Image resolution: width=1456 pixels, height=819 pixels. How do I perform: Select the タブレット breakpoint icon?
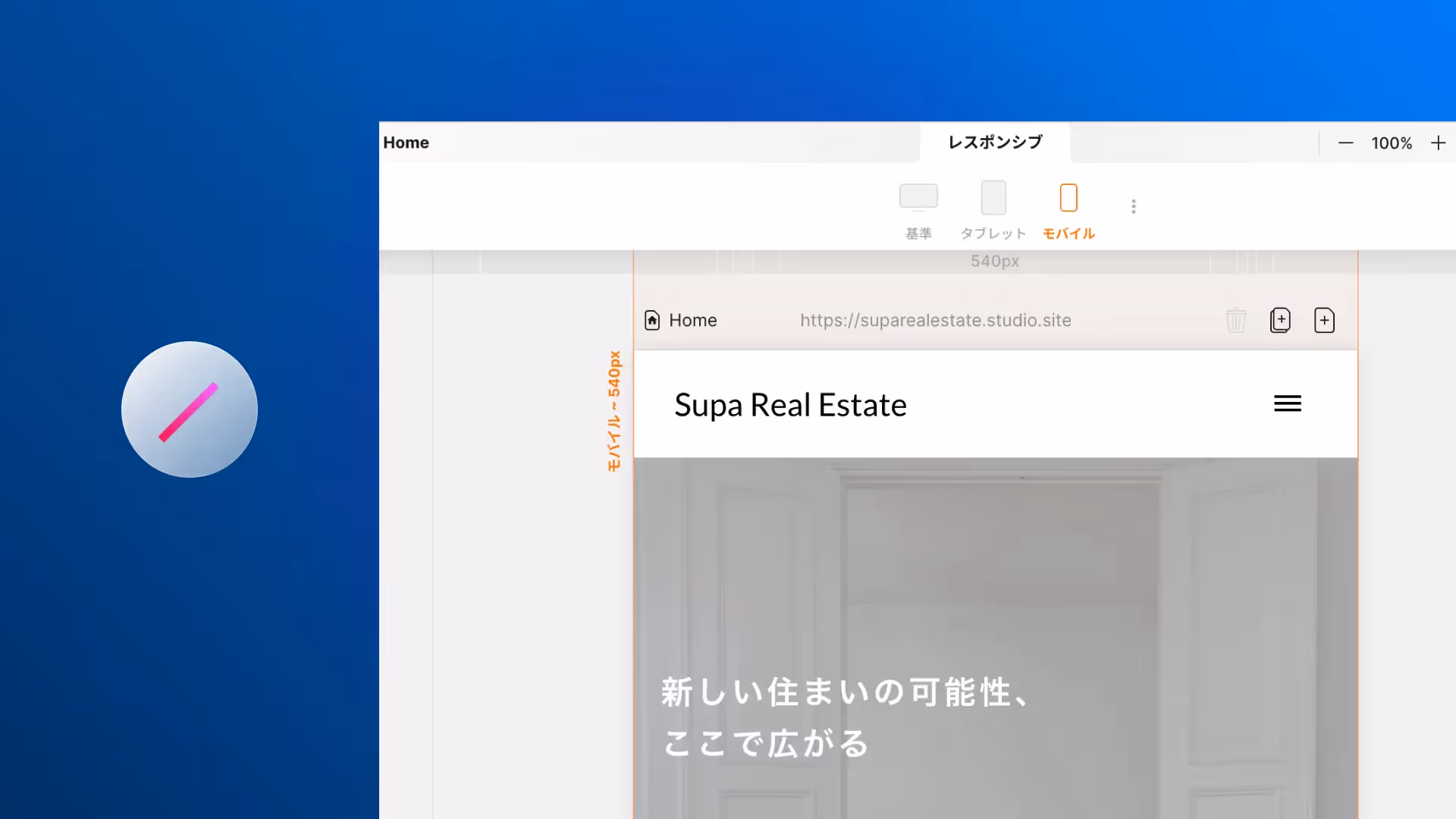(993, 199)
